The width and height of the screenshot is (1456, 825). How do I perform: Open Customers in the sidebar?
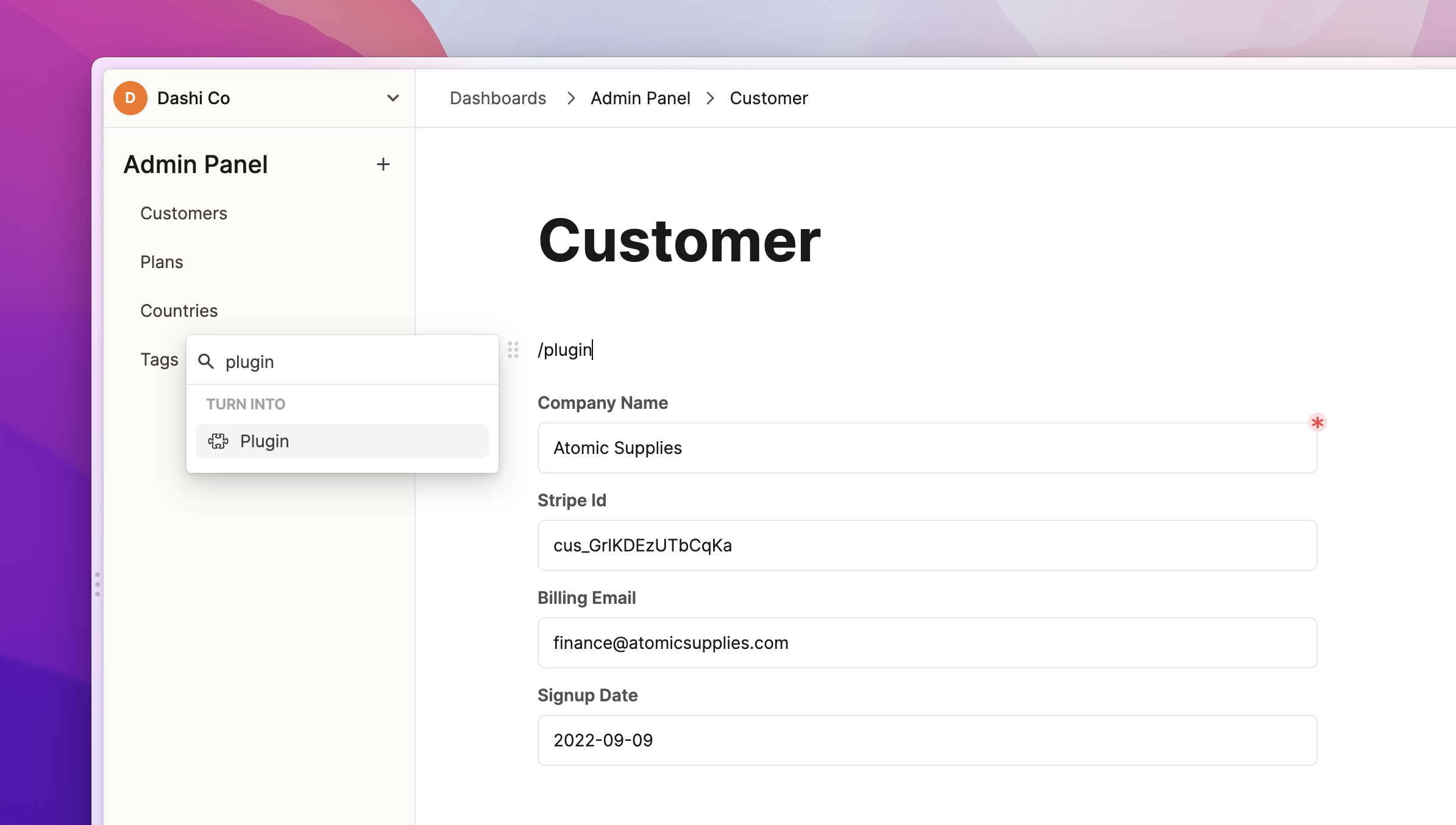click(x=183, y=213)
